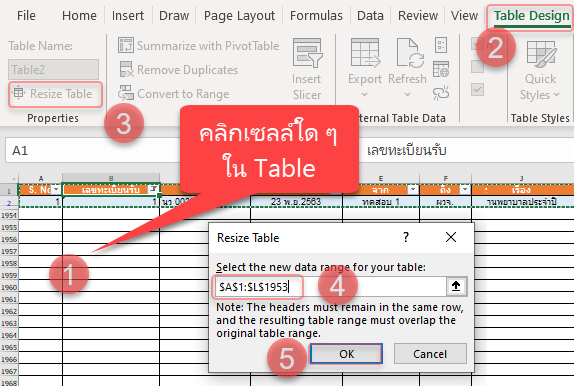Click the table Properties icon in External Table Data
This screenshot has width=574, height=386.
441,45
